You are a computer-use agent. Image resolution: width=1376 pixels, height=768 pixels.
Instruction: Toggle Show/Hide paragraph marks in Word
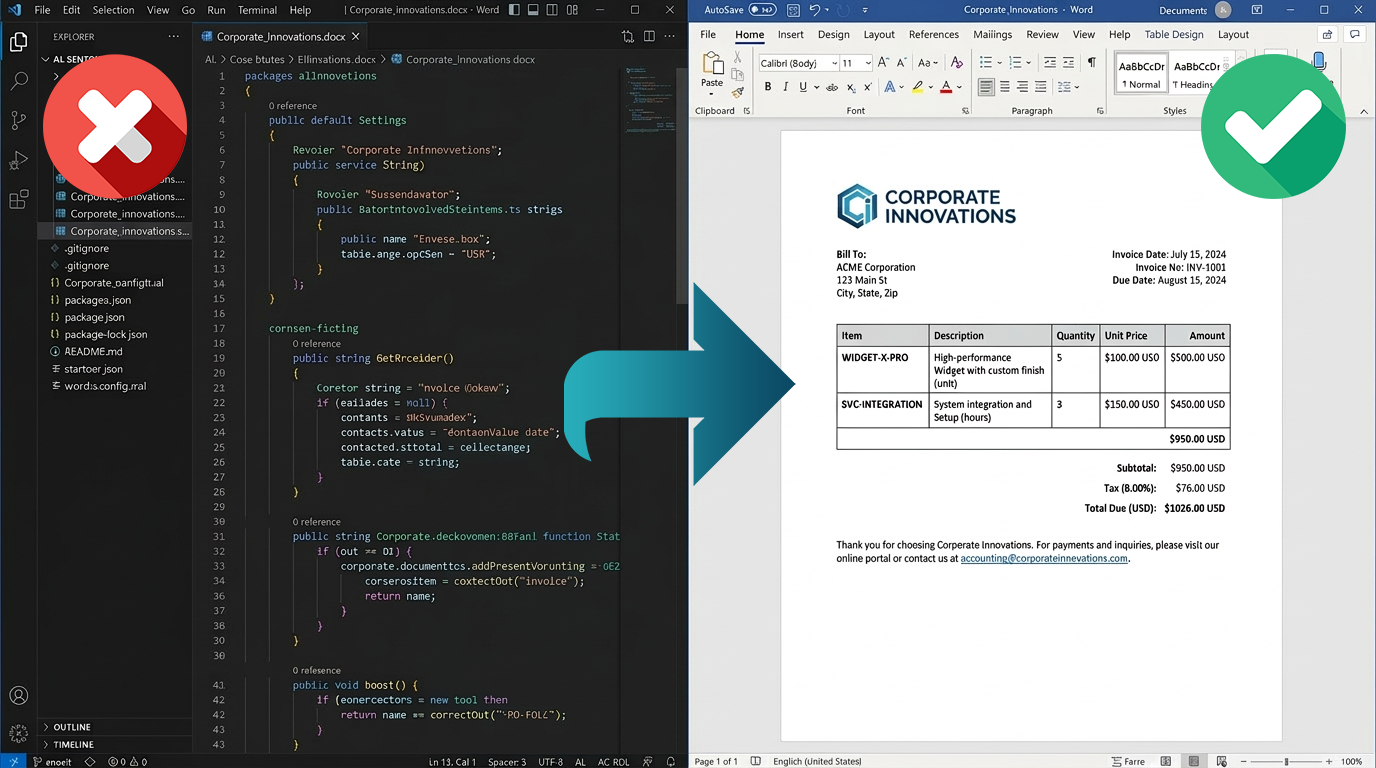1091,63
